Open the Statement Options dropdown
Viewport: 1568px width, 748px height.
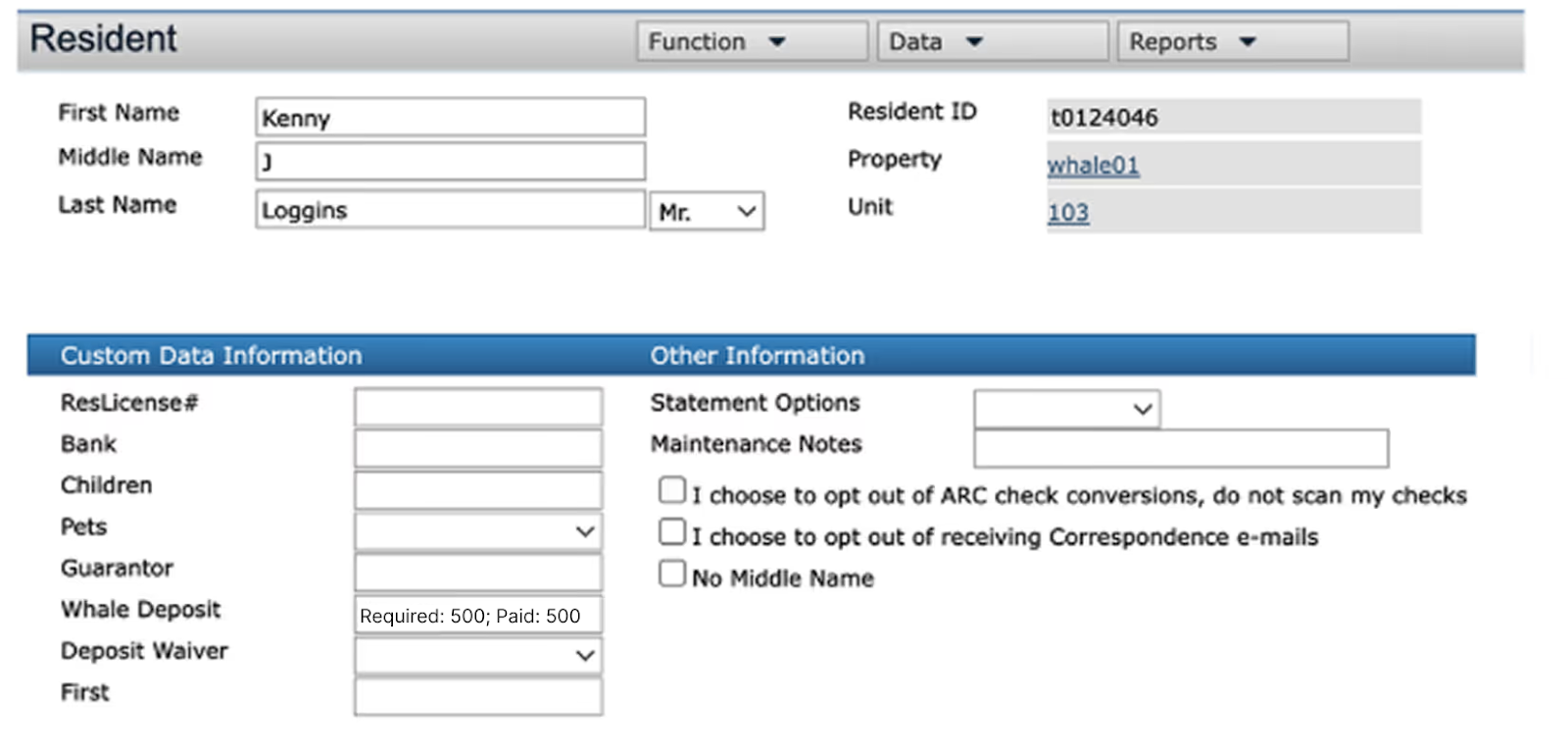point(1067,409)
